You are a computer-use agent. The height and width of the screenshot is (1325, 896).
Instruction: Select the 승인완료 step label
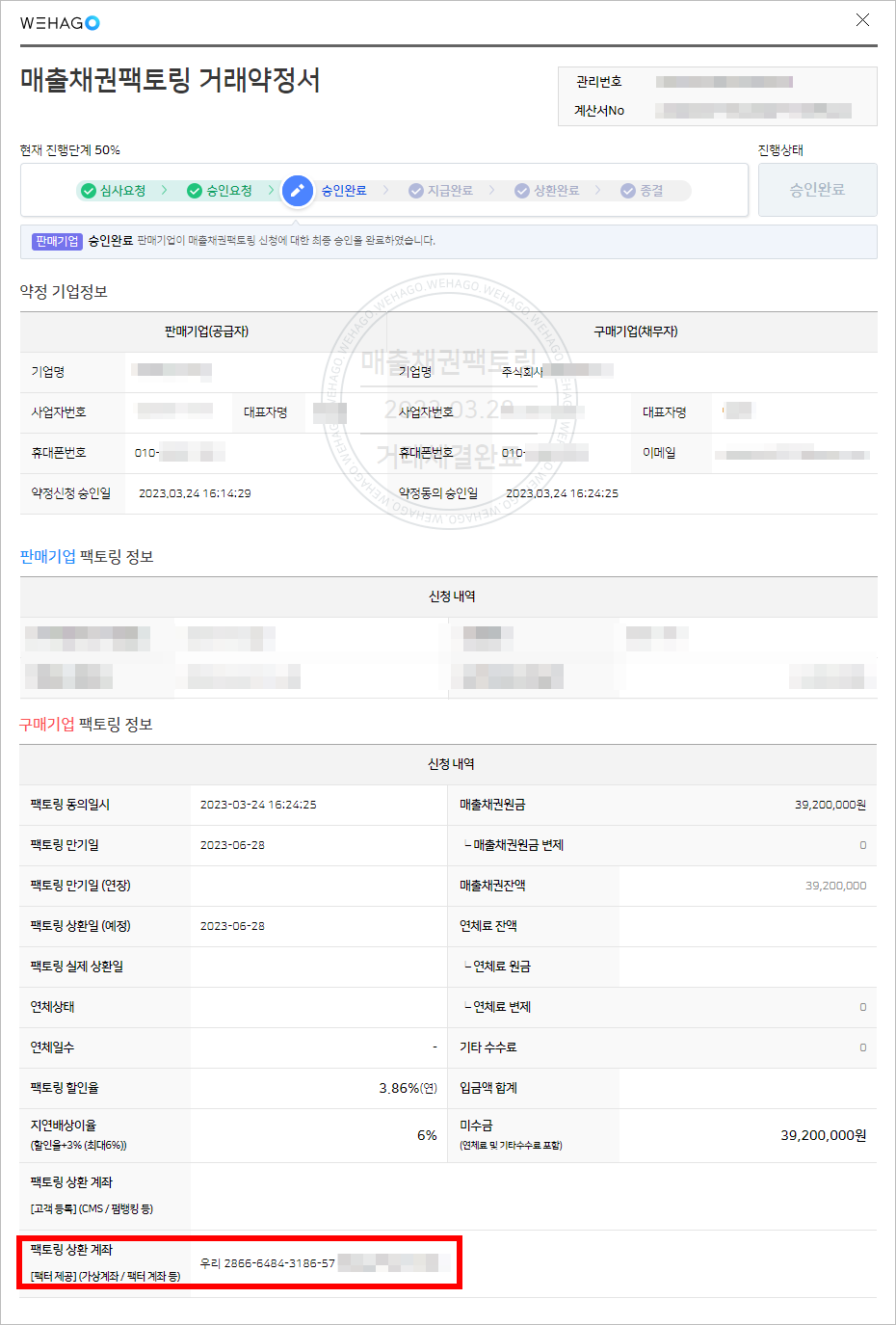pyautogui.click(x=344, y=191)
